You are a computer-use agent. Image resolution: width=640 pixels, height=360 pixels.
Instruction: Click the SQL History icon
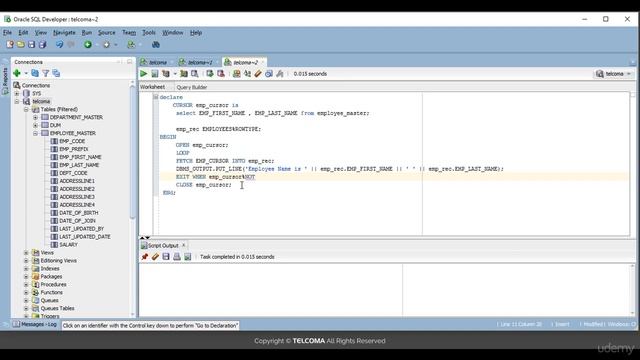[x=269, y=74]
